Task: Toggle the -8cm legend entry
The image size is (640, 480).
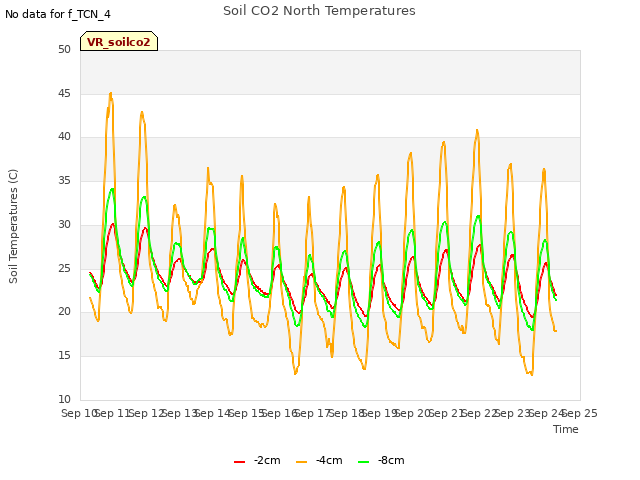Action: (x=381, y=460)
